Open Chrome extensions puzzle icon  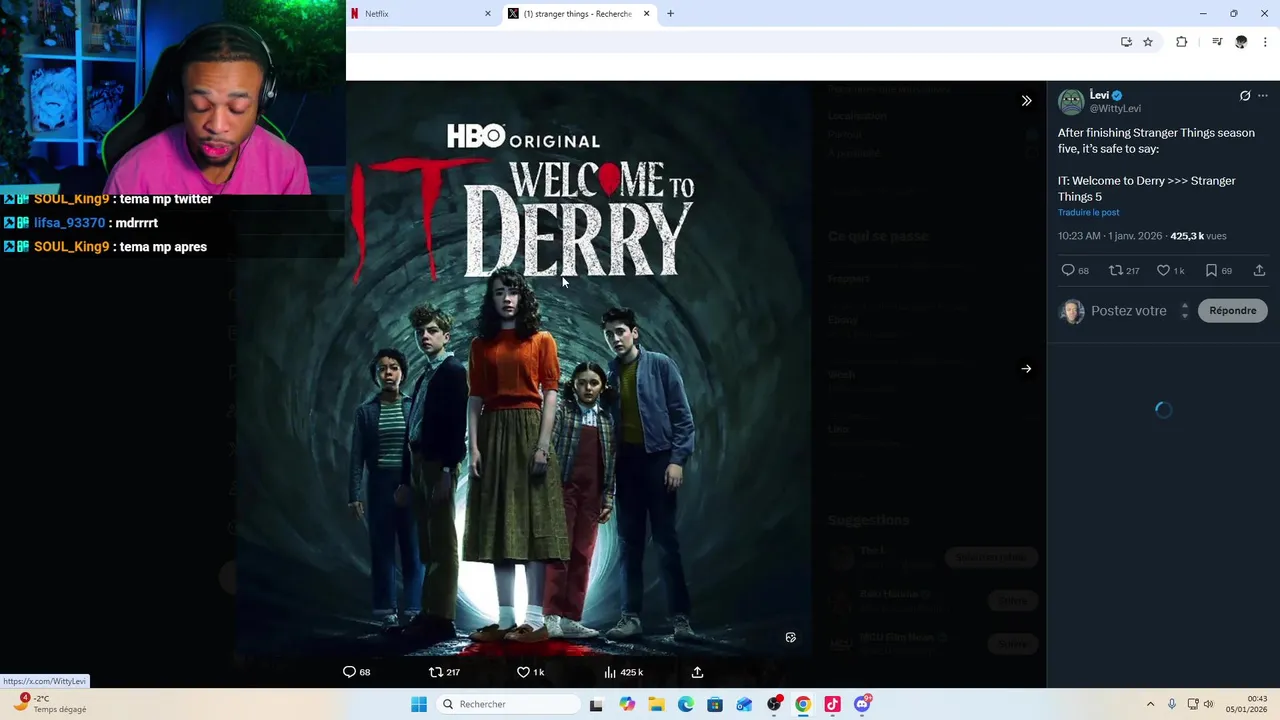pyautogui.click(x=1181, y=42)
